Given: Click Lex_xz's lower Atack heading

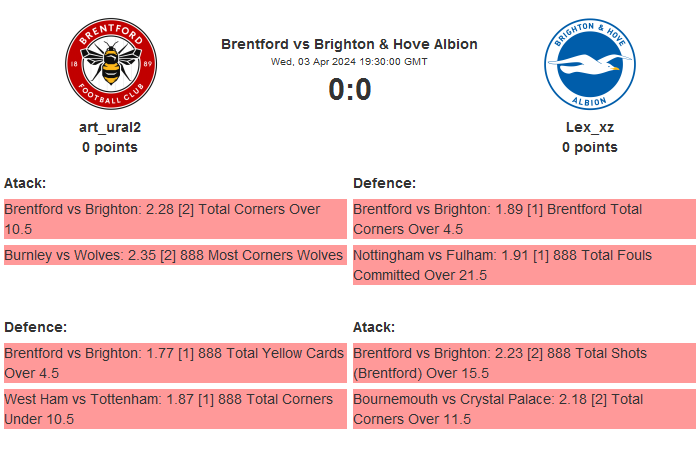Looking at the screenshot, I should coord(374,327).
